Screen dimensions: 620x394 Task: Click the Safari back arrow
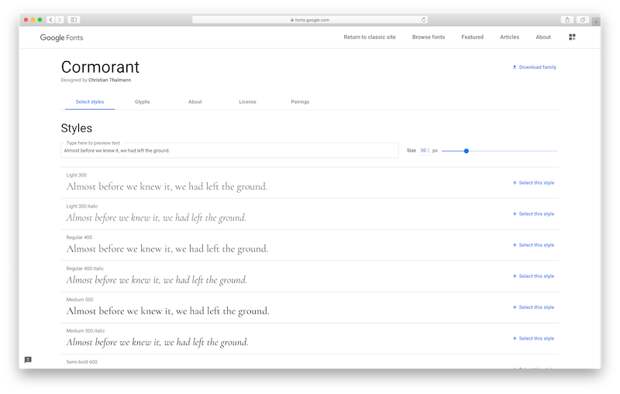point(51,20)
